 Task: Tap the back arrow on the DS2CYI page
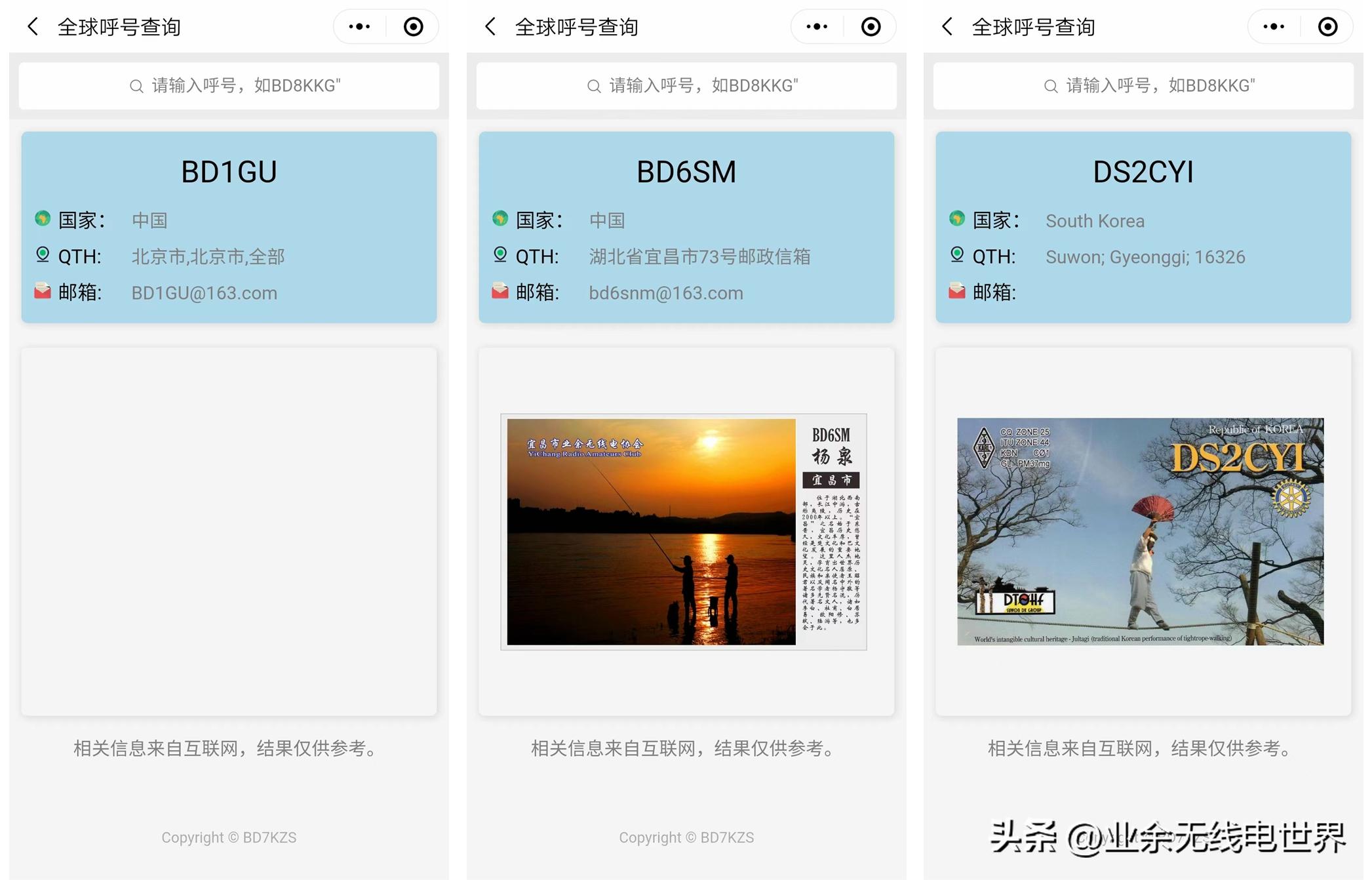click(947, 26)
